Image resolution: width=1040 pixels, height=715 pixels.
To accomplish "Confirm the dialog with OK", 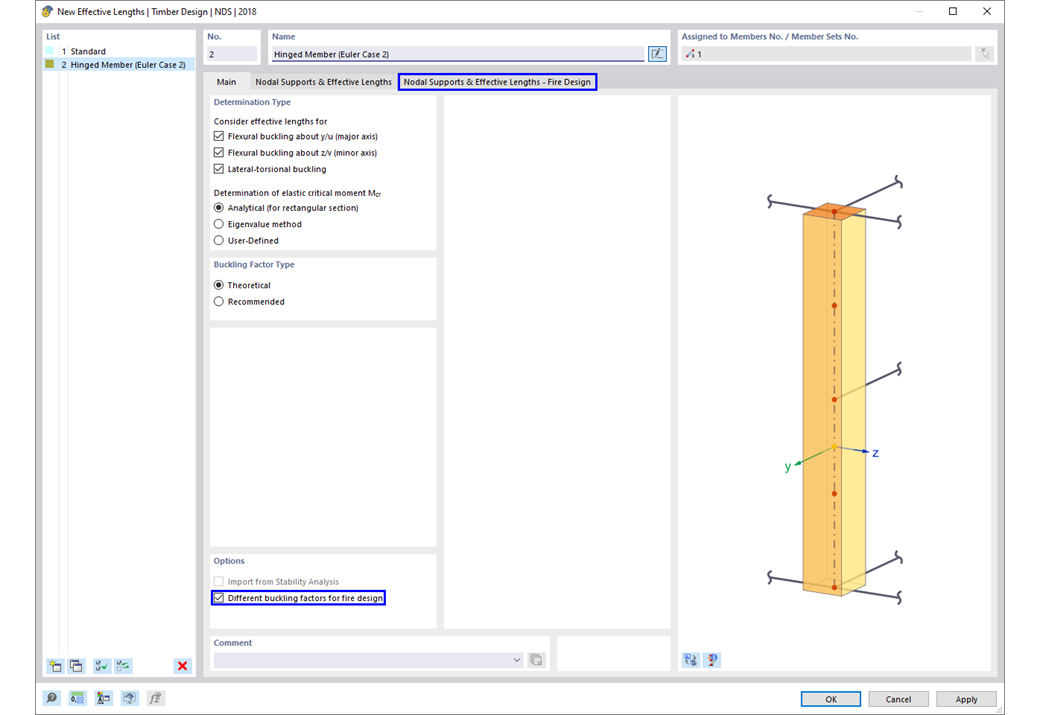I will 830,698.
